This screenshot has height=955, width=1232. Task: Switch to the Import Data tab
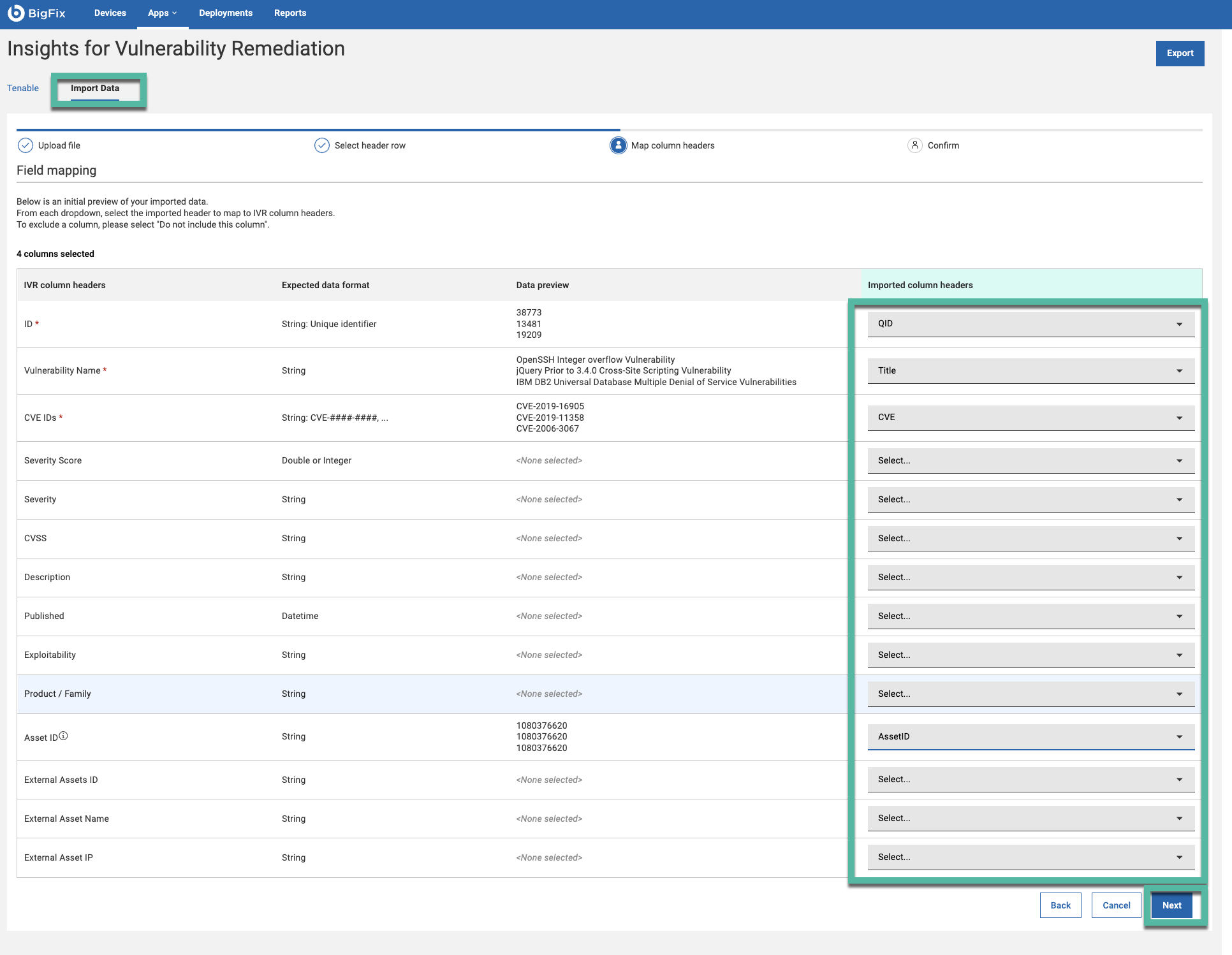point(95,89)
